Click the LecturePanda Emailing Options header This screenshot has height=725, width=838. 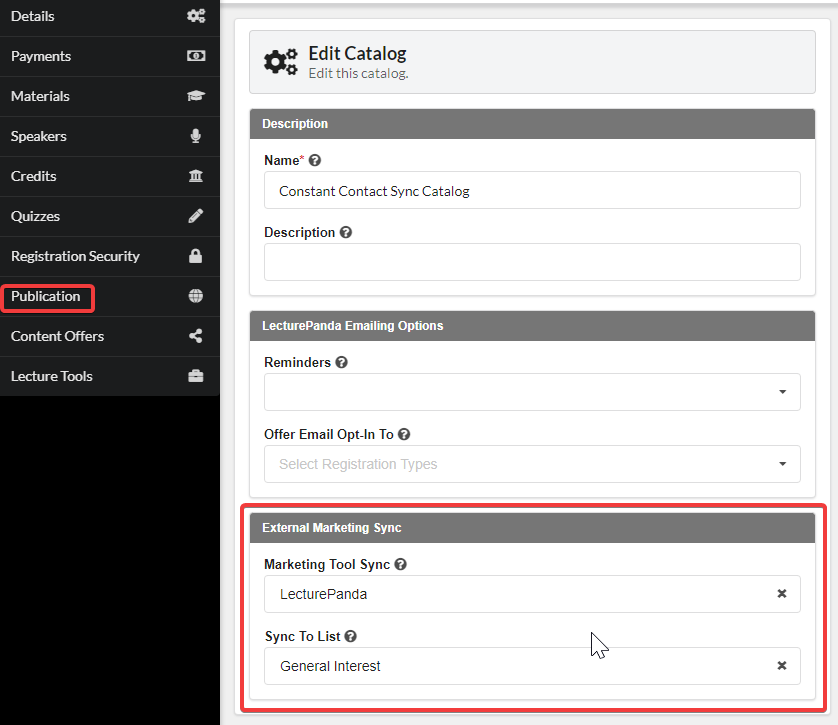point(532,326)
